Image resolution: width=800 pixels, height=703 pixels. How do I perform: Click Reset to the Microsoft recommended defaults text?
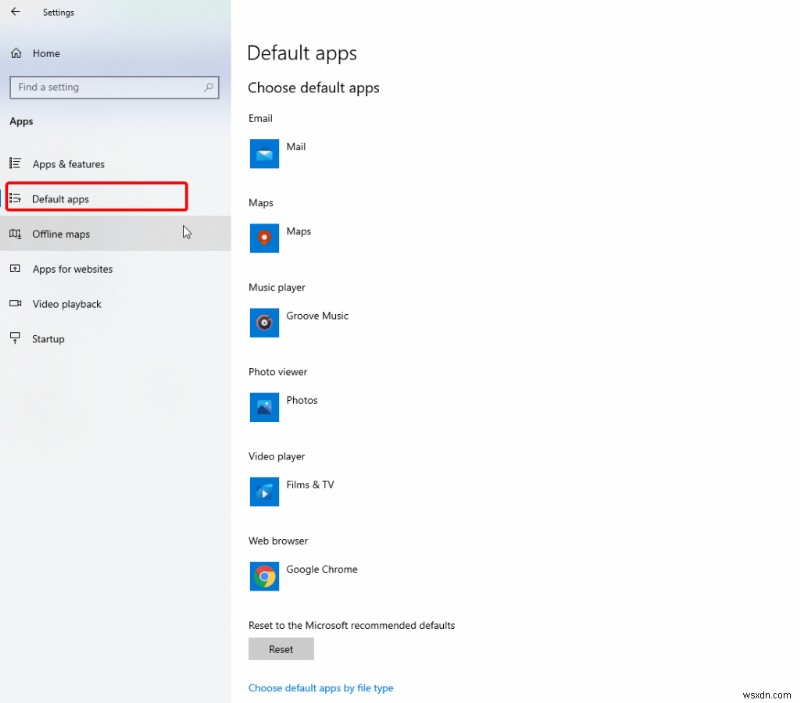(352, 625)
